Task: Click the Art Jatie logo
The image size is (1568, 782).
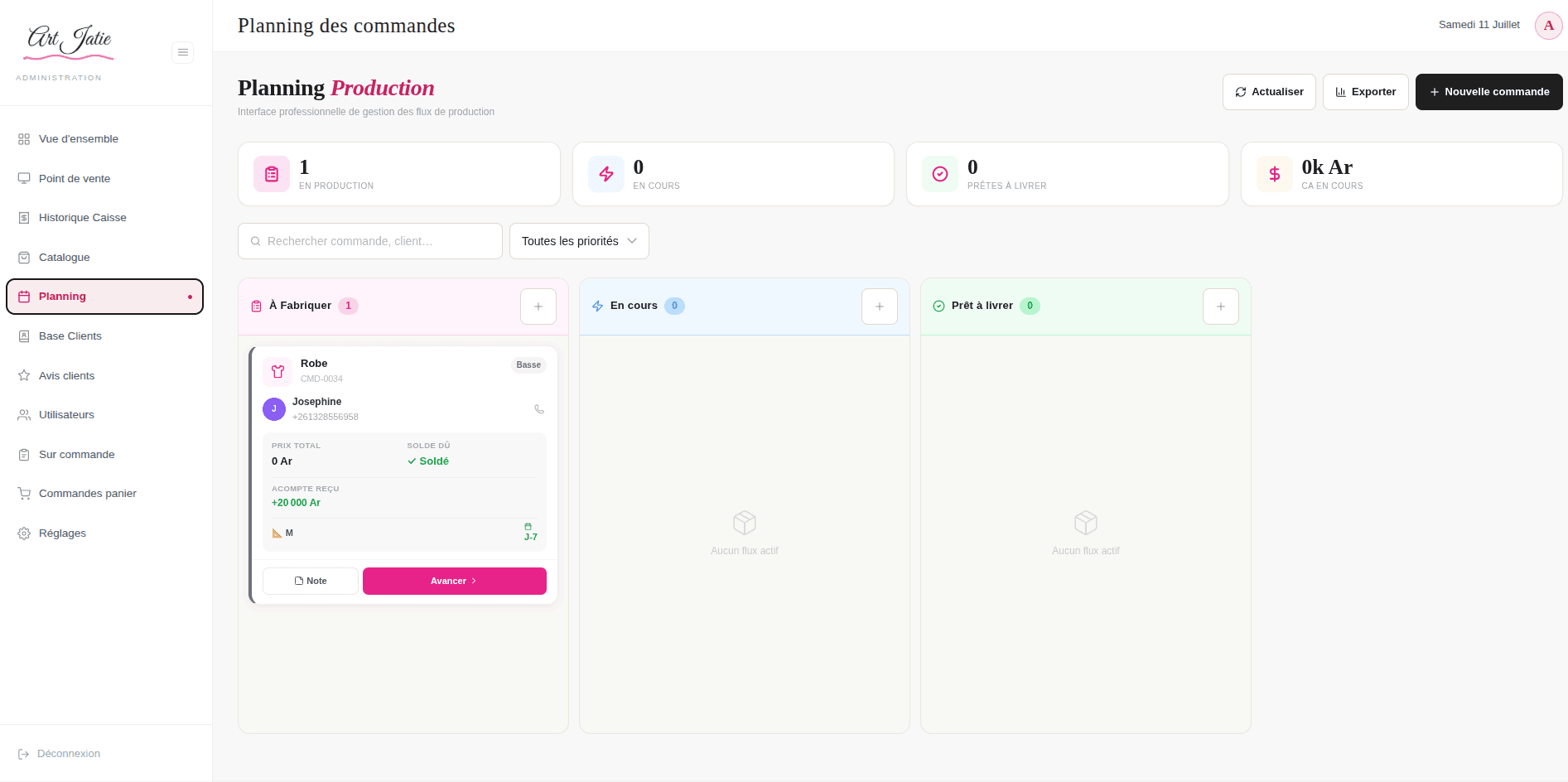Action: [69, 41]
